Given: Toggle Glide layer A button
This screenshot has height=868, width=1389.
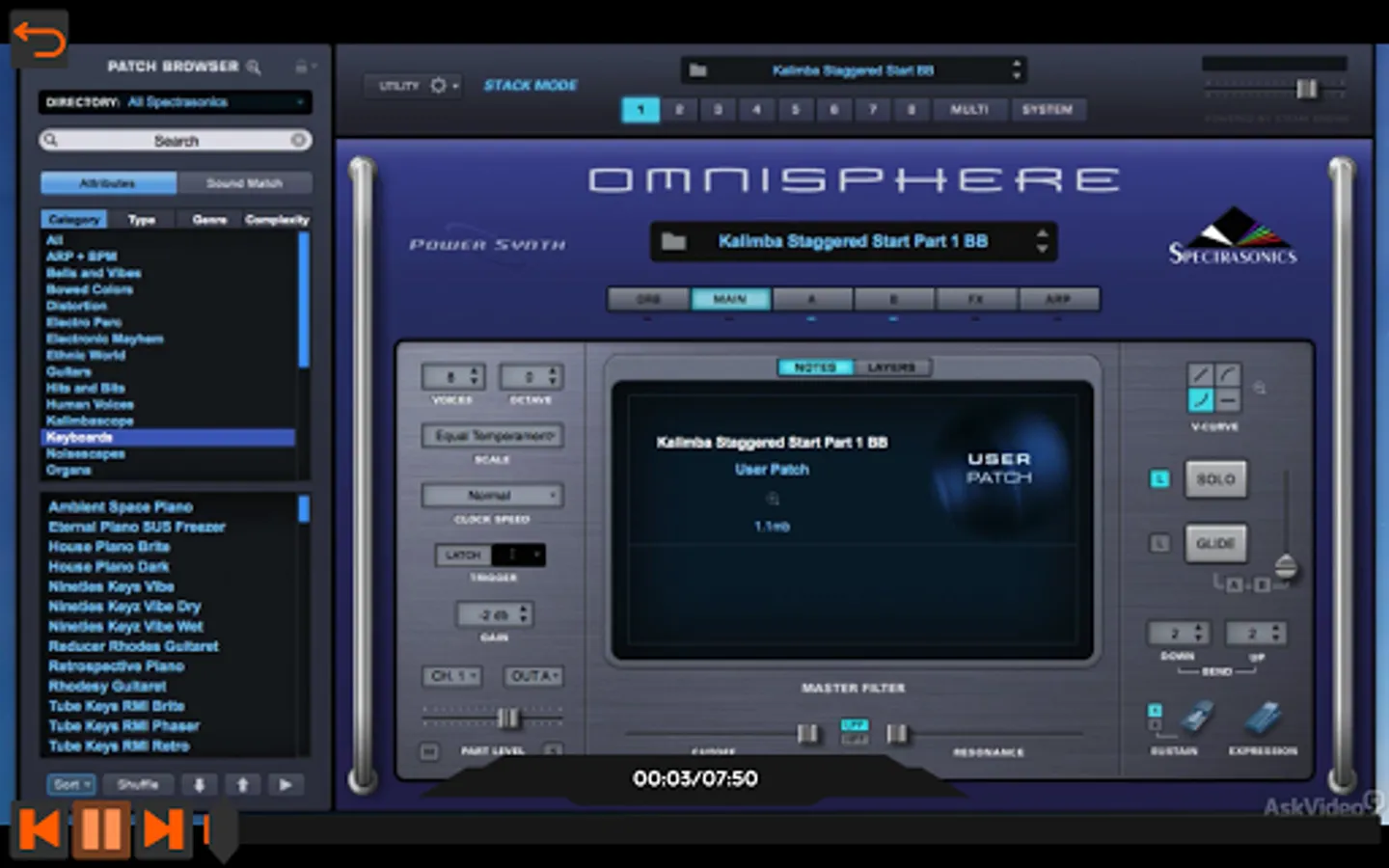Looking at the screenshot, I should click(1234, 585).
